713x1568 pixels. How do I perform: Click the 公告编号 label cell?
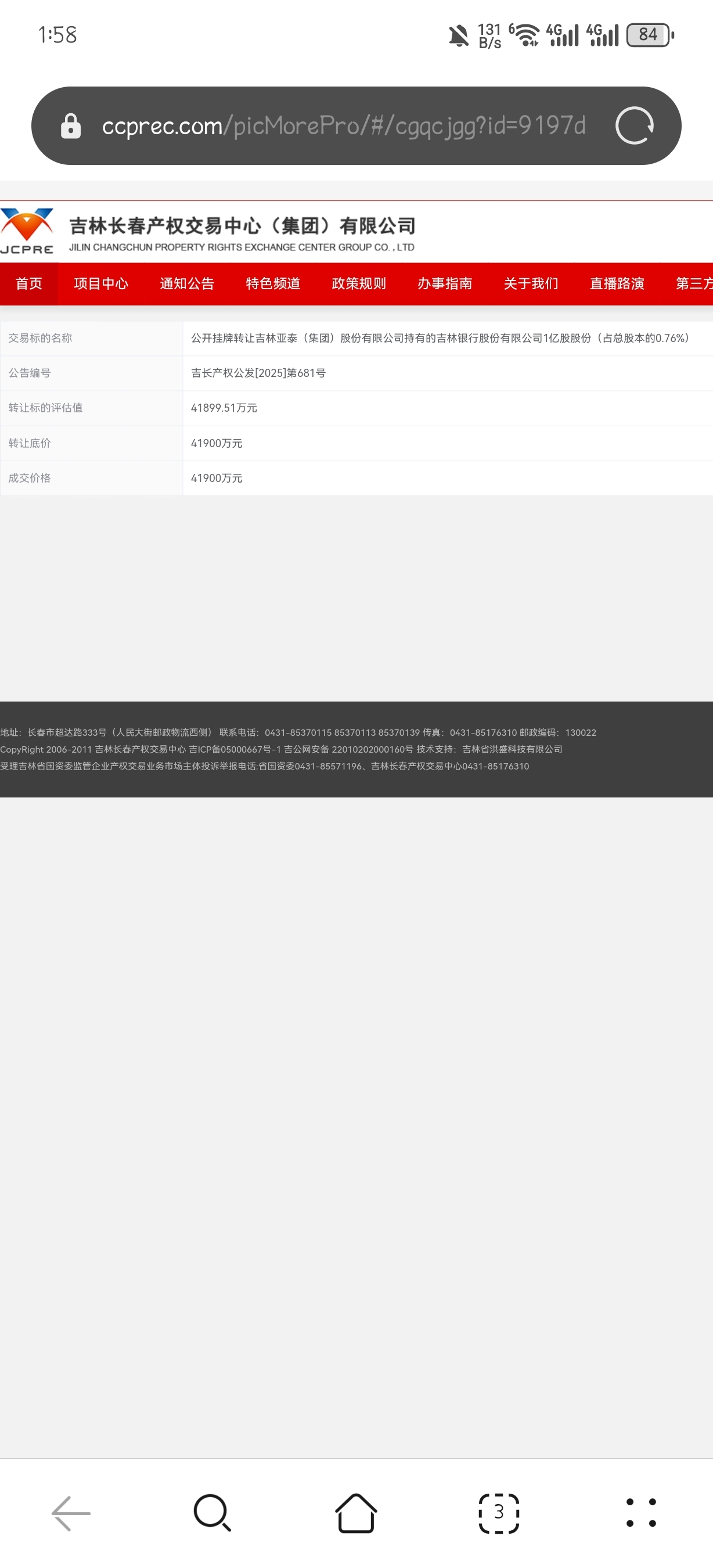pos(91,373)
